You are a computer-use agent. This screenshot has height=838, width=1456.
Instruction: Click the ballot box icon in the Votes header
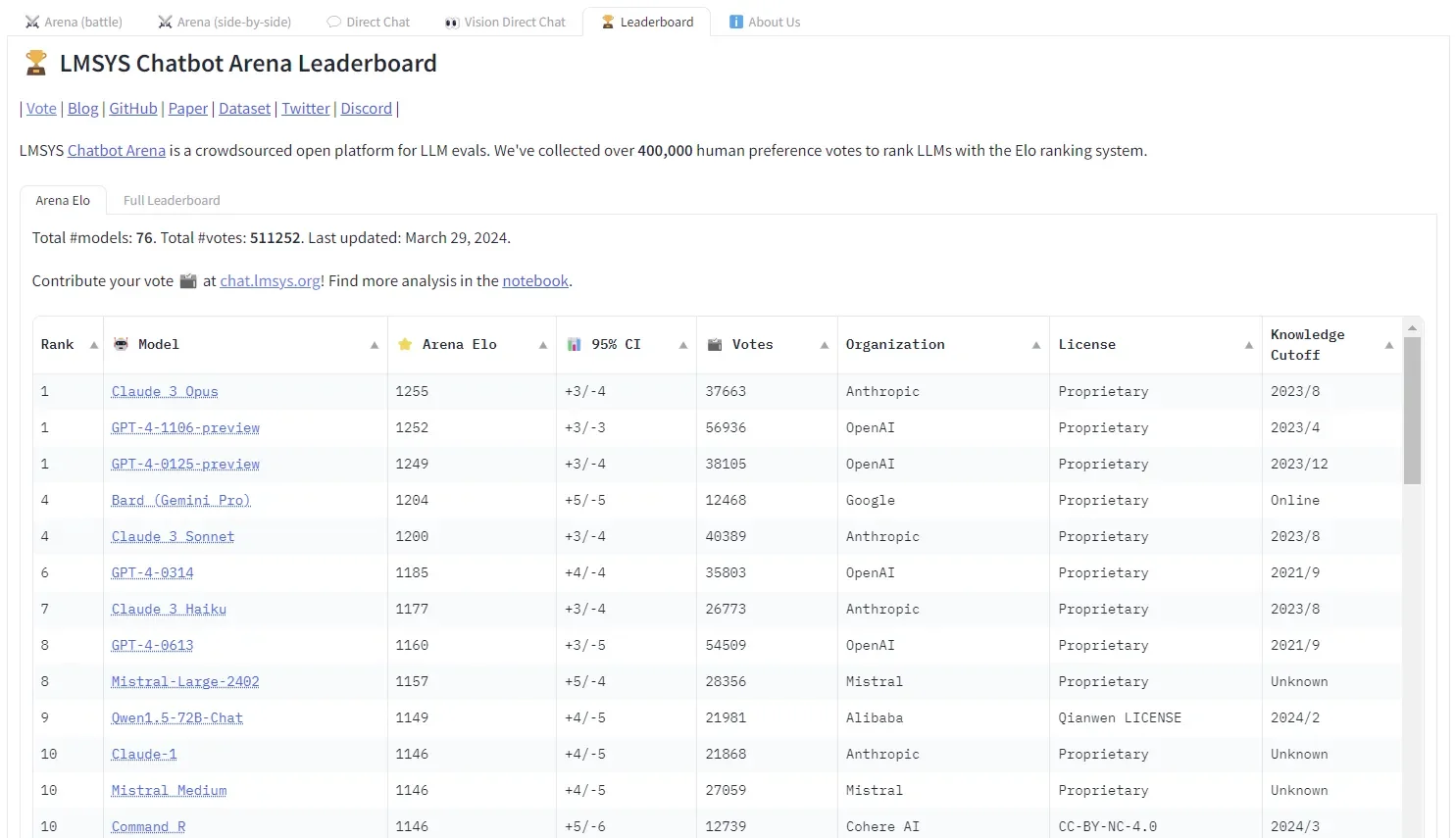click(x=715, y=344)
